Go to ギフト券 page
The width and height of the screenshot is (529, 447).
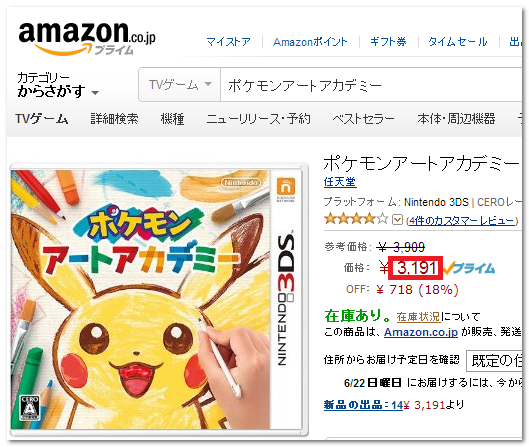pos(388,42)
